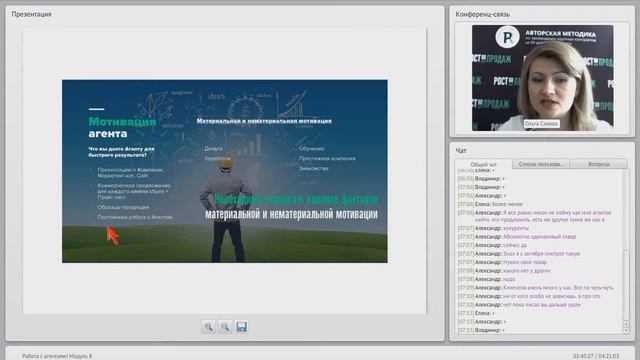
Task: Click the chat scrollbar up arrow
Action: [x=626, y=324]
